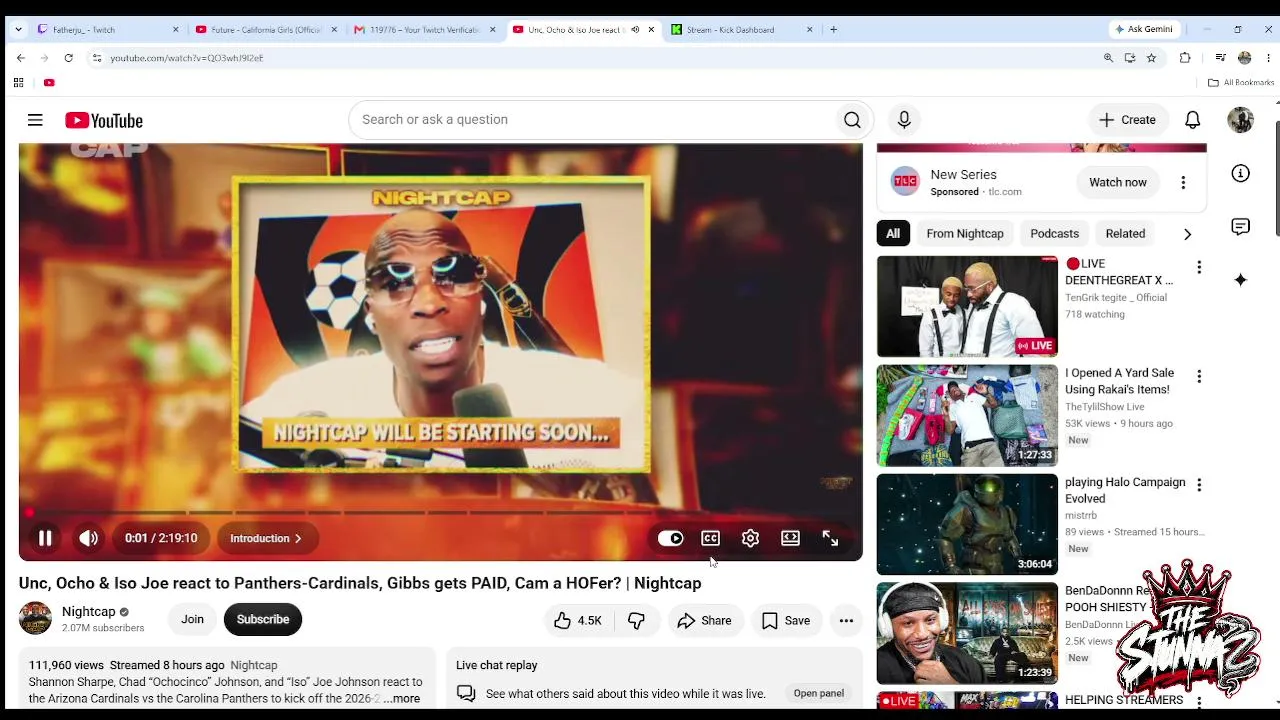Share this video
The width and height of the screenshot is (1280, 720).
(705, 620)
